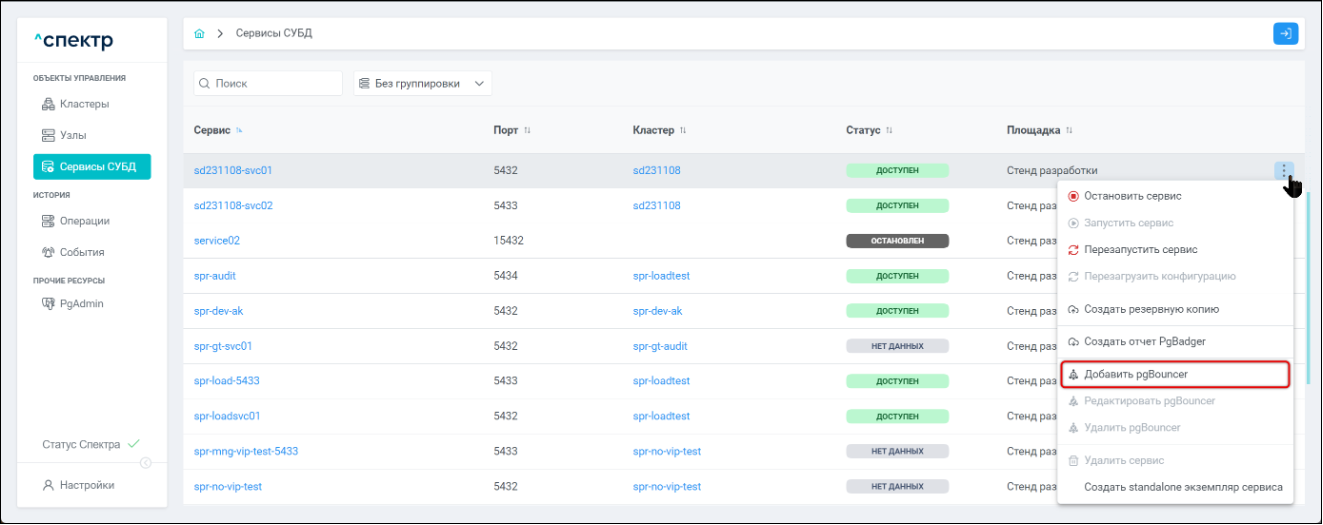This screenshot has height=525, width=1323.
Task: Open Кластеры in the sidebar
Action: (84, 104)
